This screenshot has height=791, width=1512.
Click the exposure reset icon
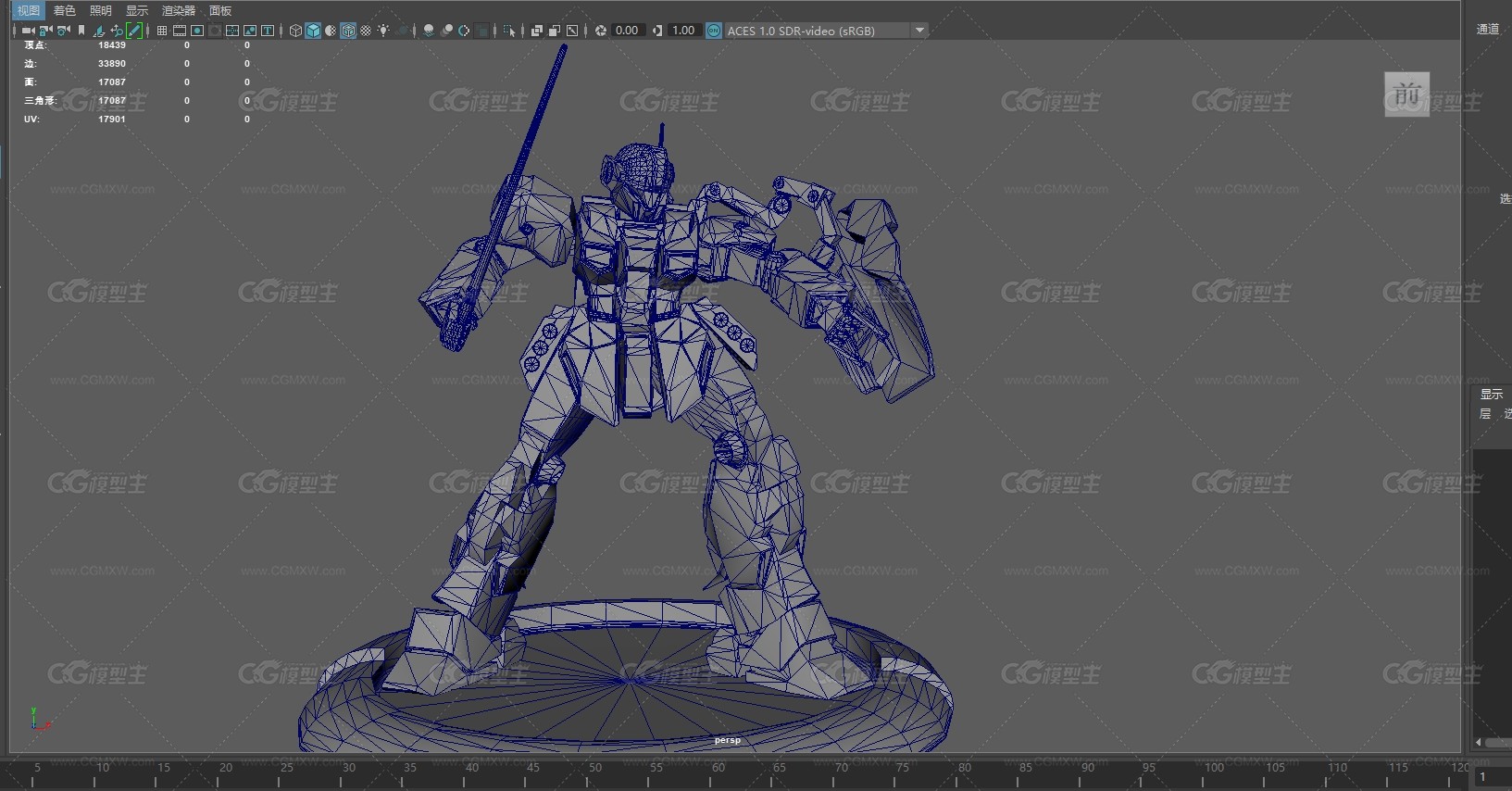click(x=601, y=31)
